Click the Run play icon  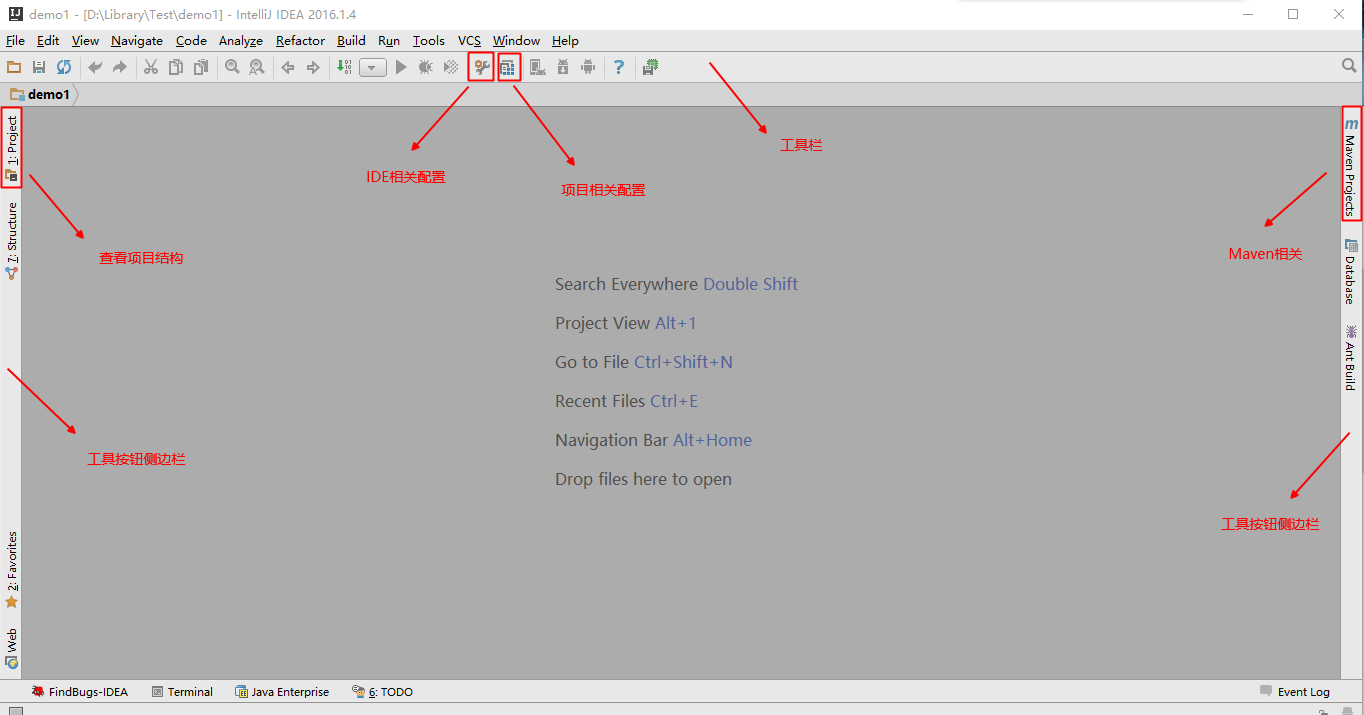click(401, 67)
